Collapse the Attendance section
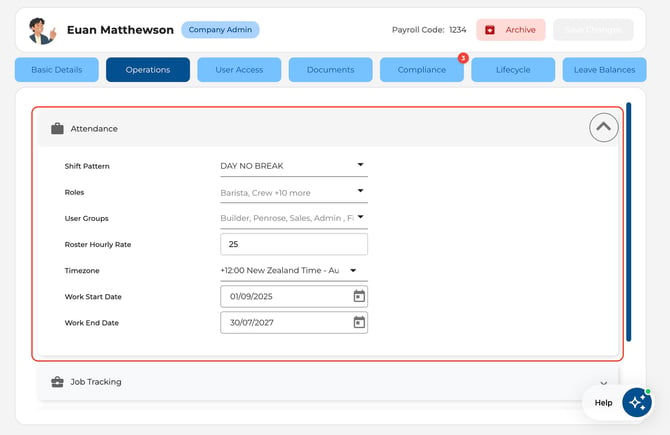Screen dimensions: 670x435 [x=603, y=127]
